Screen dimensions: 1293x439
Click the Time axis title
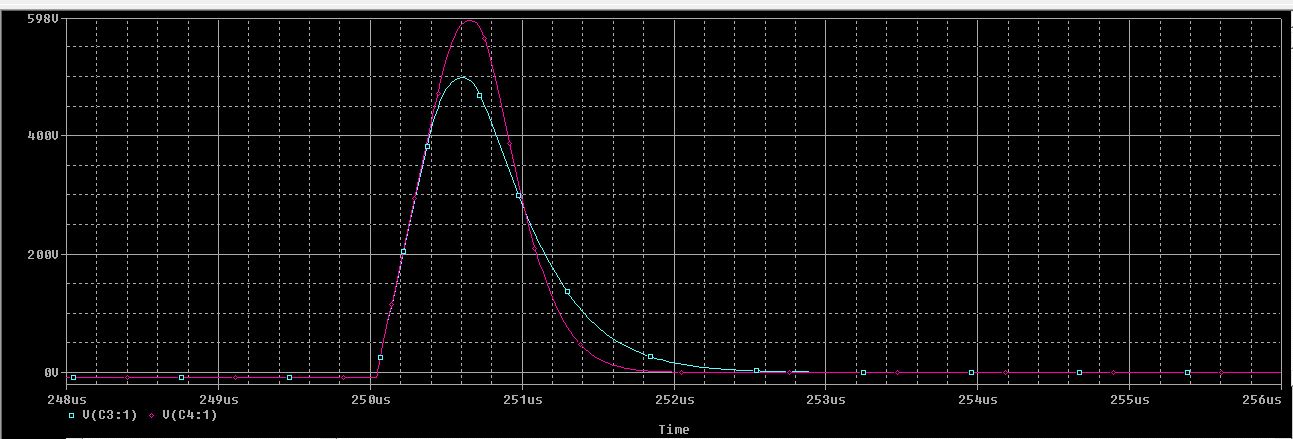tap(673, 429)
